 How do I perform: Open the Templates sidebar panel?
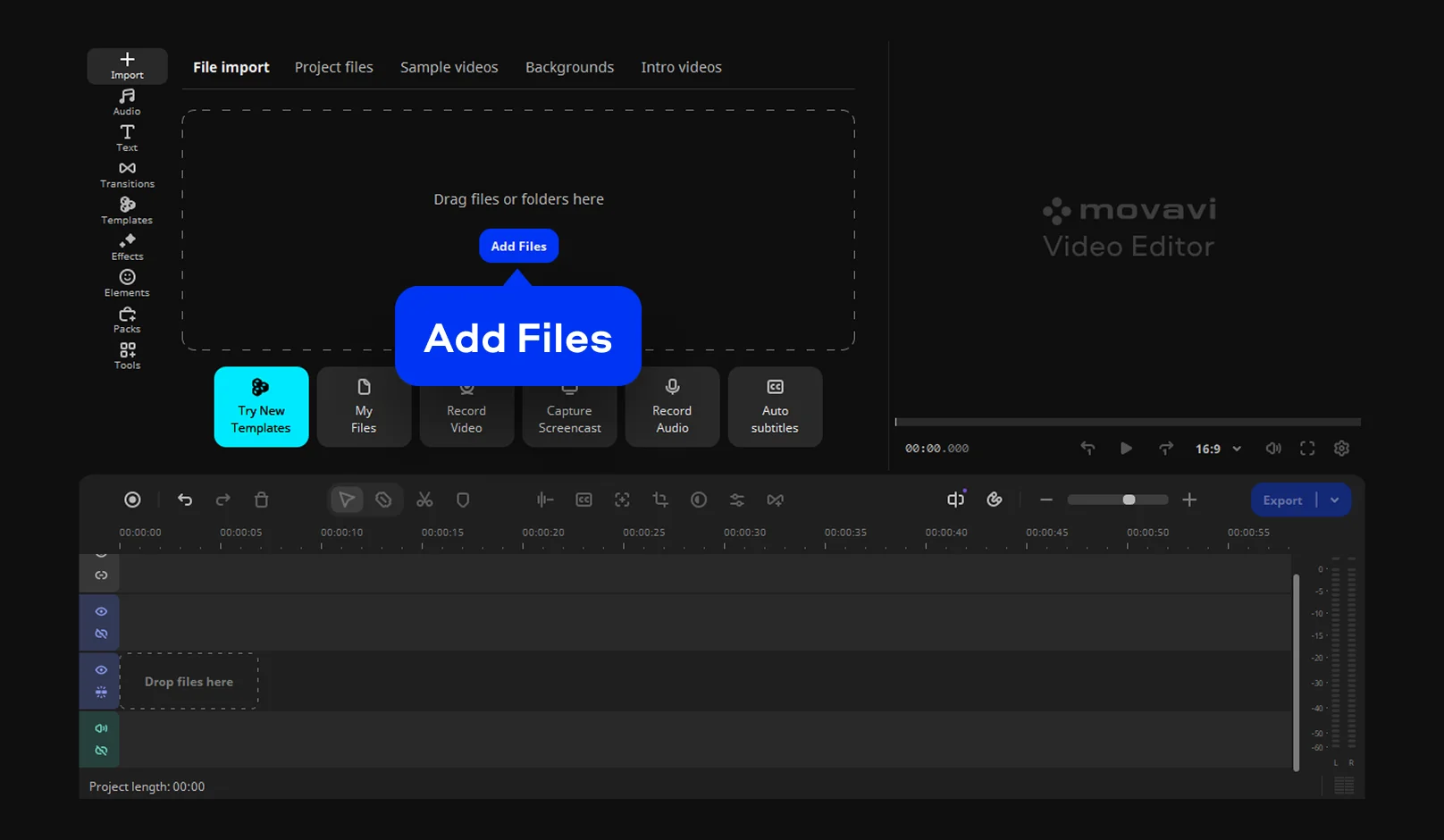pyautogui.click(x=127, y=211)
